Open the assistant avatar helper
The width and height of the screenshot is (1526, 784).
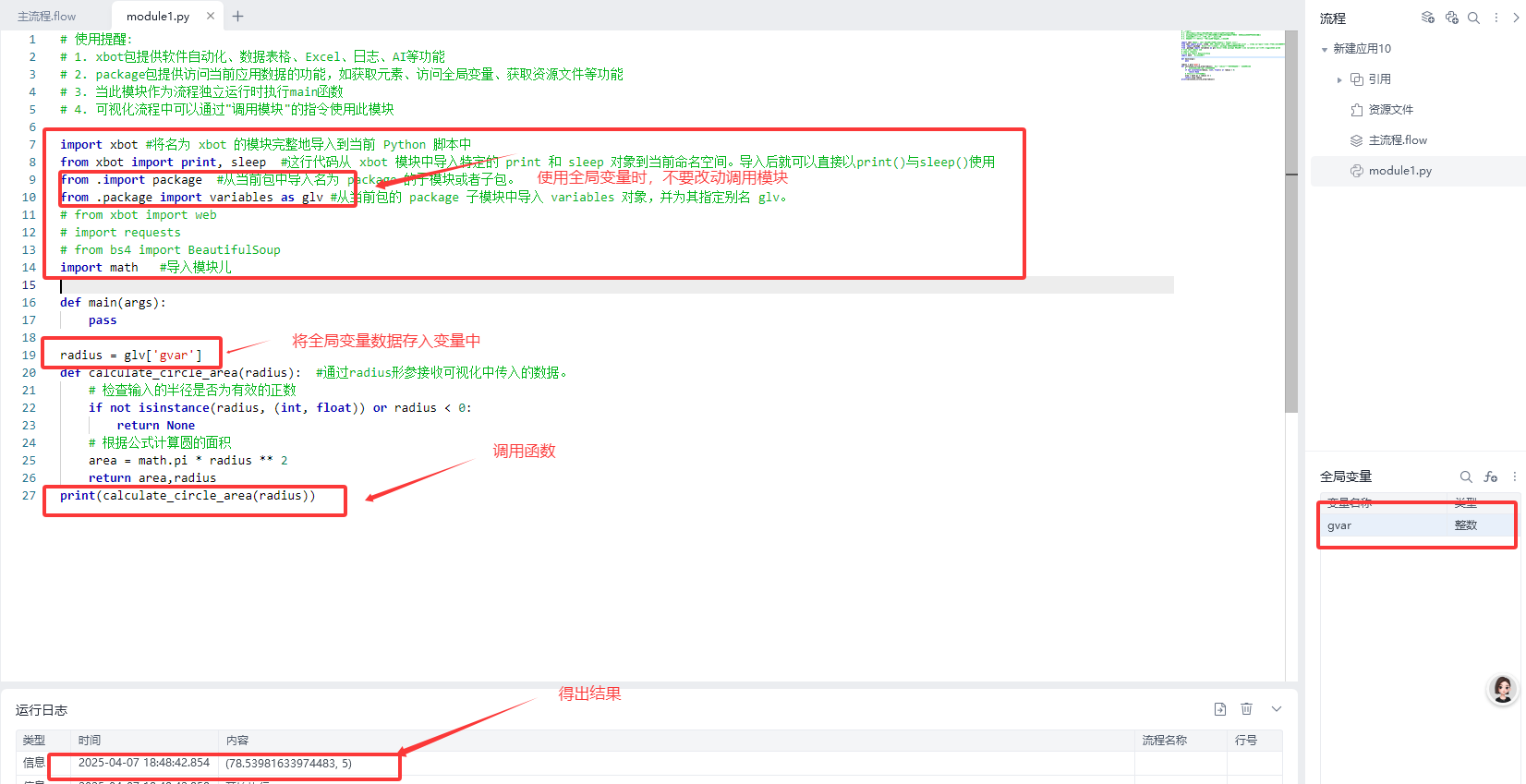coord(1503,689)
